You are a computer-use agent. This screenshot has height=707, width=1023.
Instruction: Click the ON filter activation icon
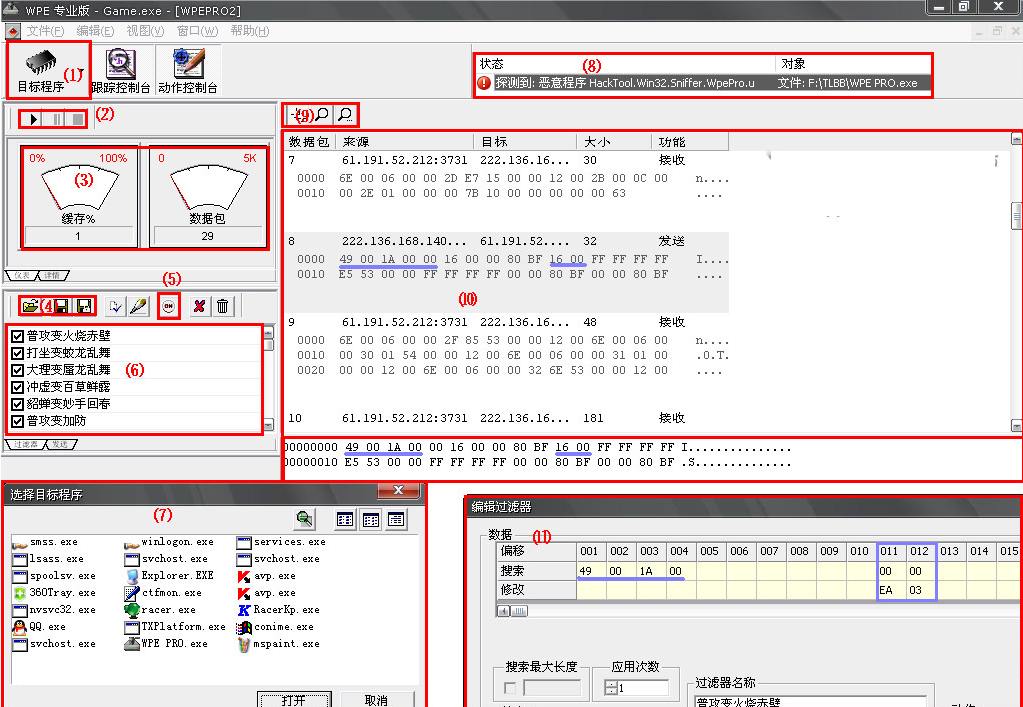[168, 307]
